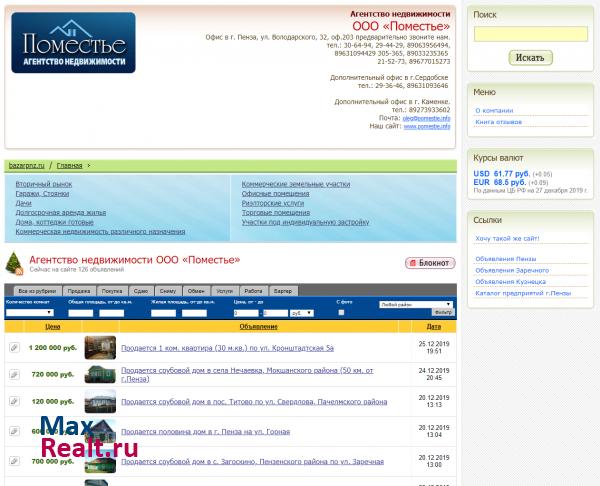Open the Офисные помещения category
This screenshot has height=486, width=600.
tap(276, 194)
